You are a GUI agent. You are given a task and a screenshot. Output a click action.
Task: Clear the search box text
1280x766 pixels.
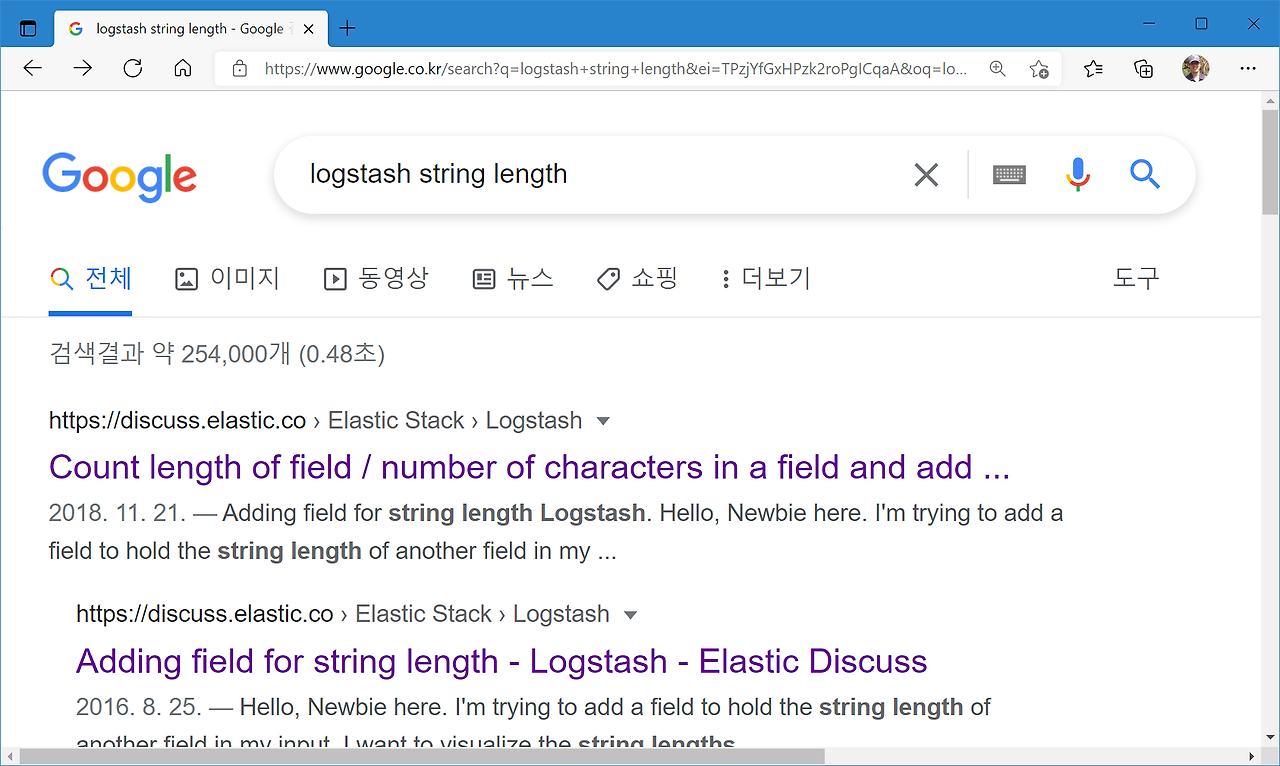[927, 175]
